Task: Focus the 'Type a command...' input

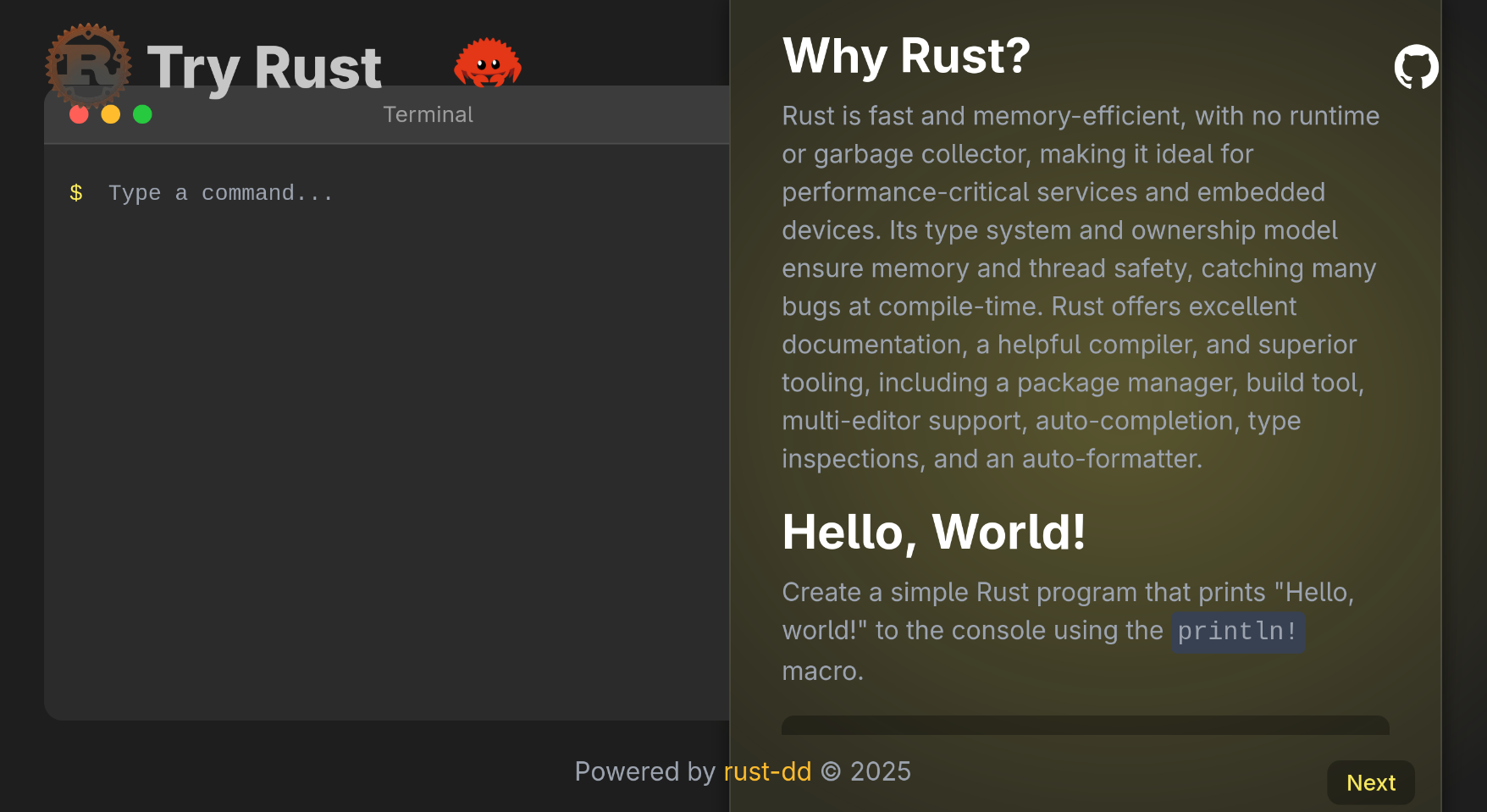Action: [x=339, y=193]
